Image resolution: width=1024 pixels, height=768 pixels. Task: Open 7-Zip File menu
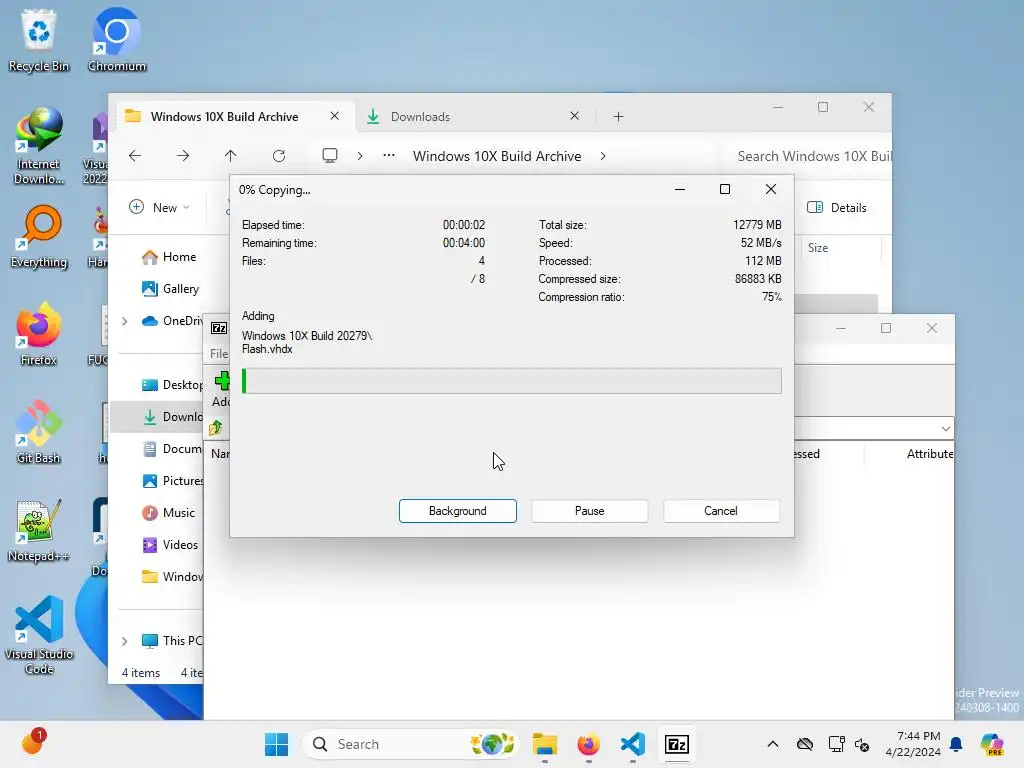click(218, 353)
